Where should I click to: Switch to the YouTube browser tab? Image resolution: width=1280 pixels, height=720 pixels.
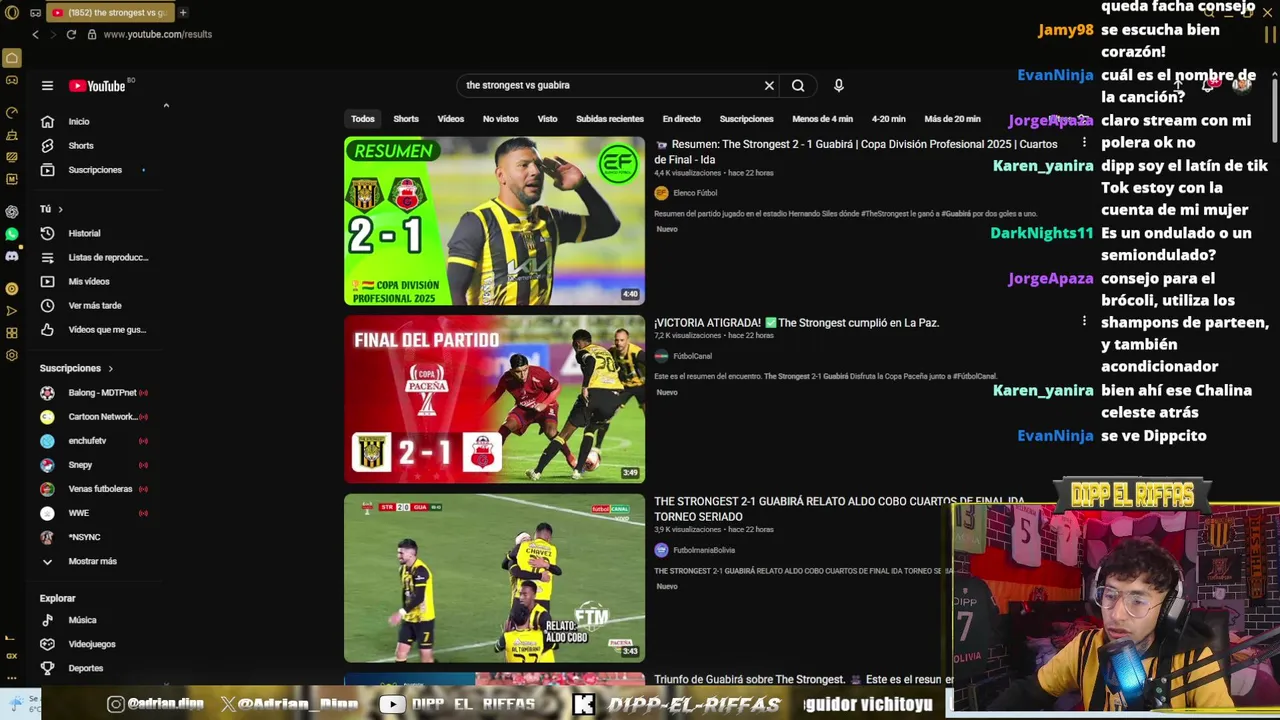pos(110,13)
